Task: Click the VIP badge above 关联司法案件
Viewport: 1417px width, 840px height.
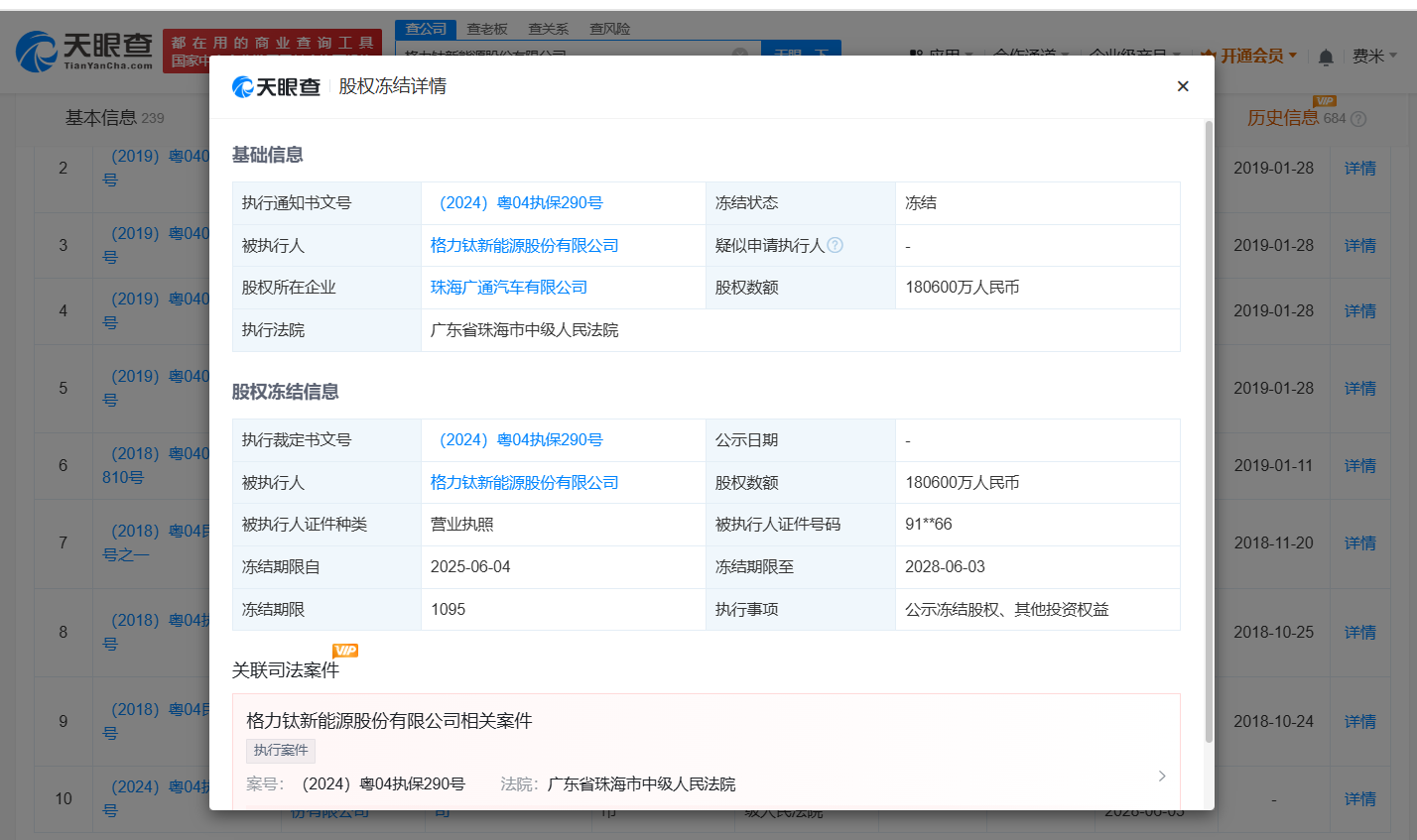Action: point(345,651)
